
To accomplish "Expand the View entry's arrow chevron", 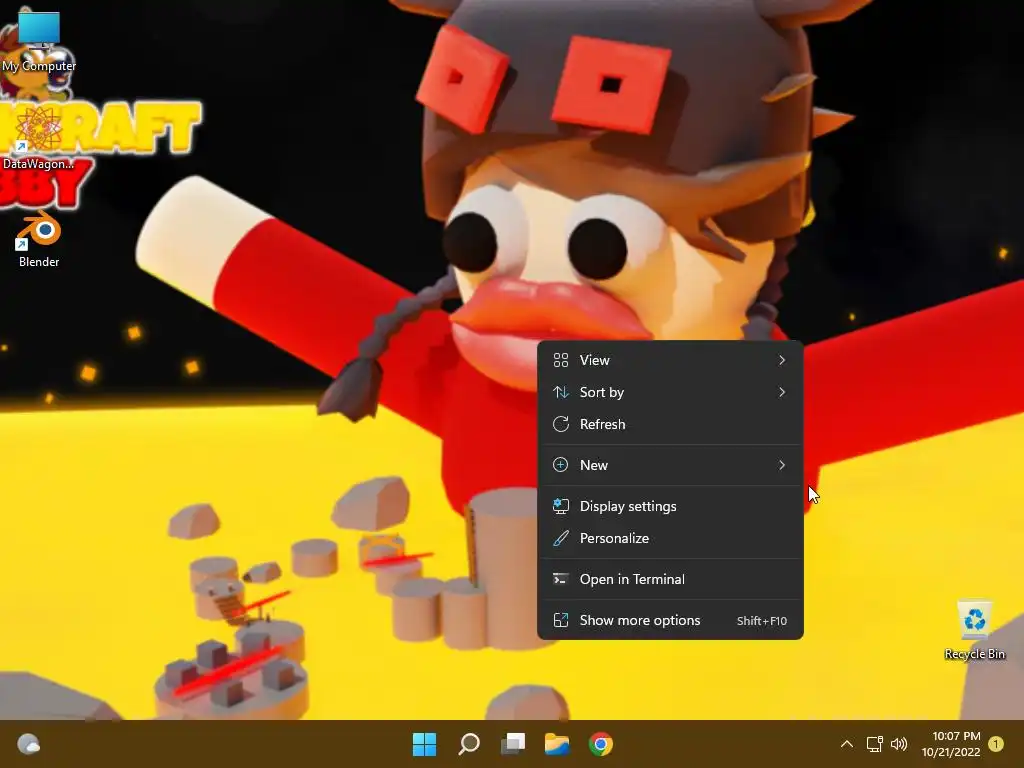I will pyautogui.click(x=782, y=360).
